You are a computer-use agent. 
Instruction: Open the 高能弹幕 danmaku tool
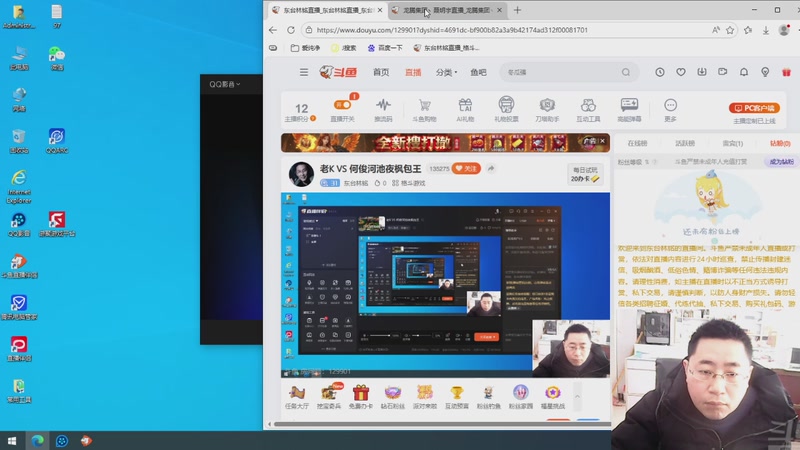[629, 110]
